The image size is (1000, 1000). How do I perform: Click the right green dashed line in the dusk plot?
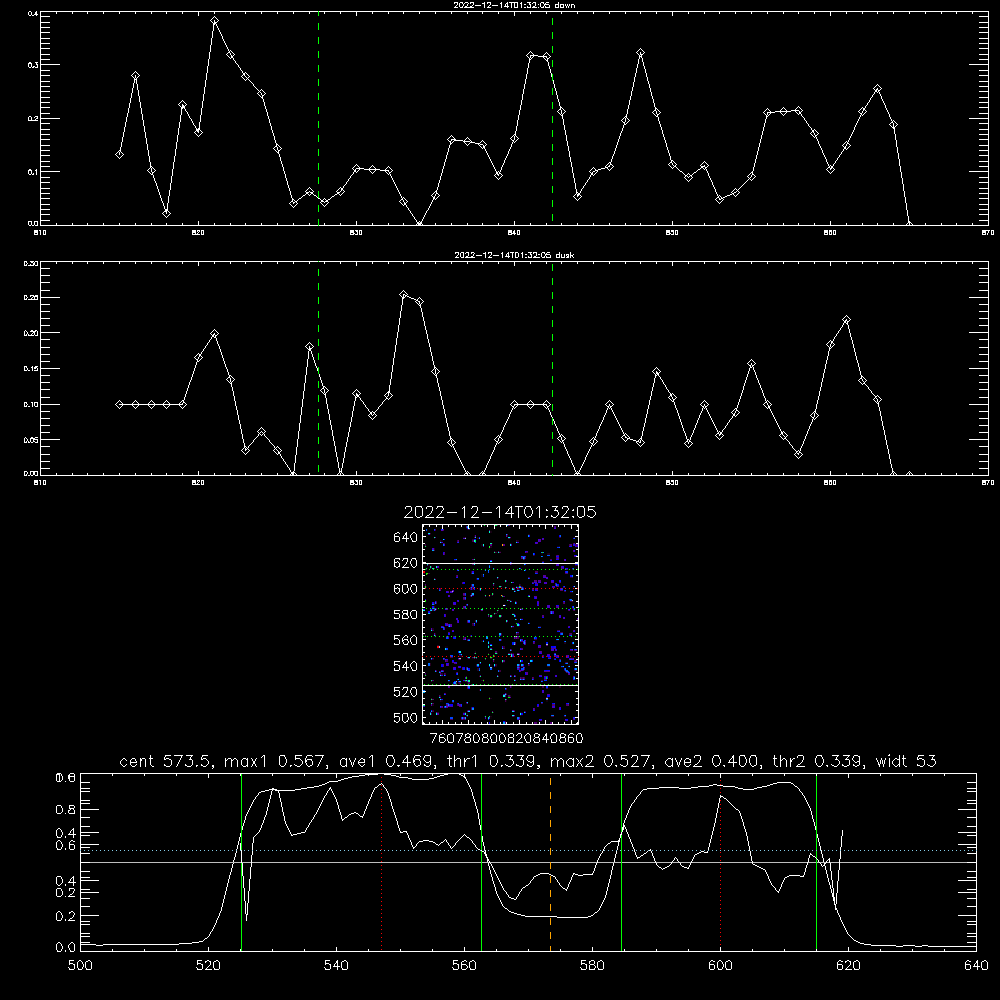pos(552,368)
